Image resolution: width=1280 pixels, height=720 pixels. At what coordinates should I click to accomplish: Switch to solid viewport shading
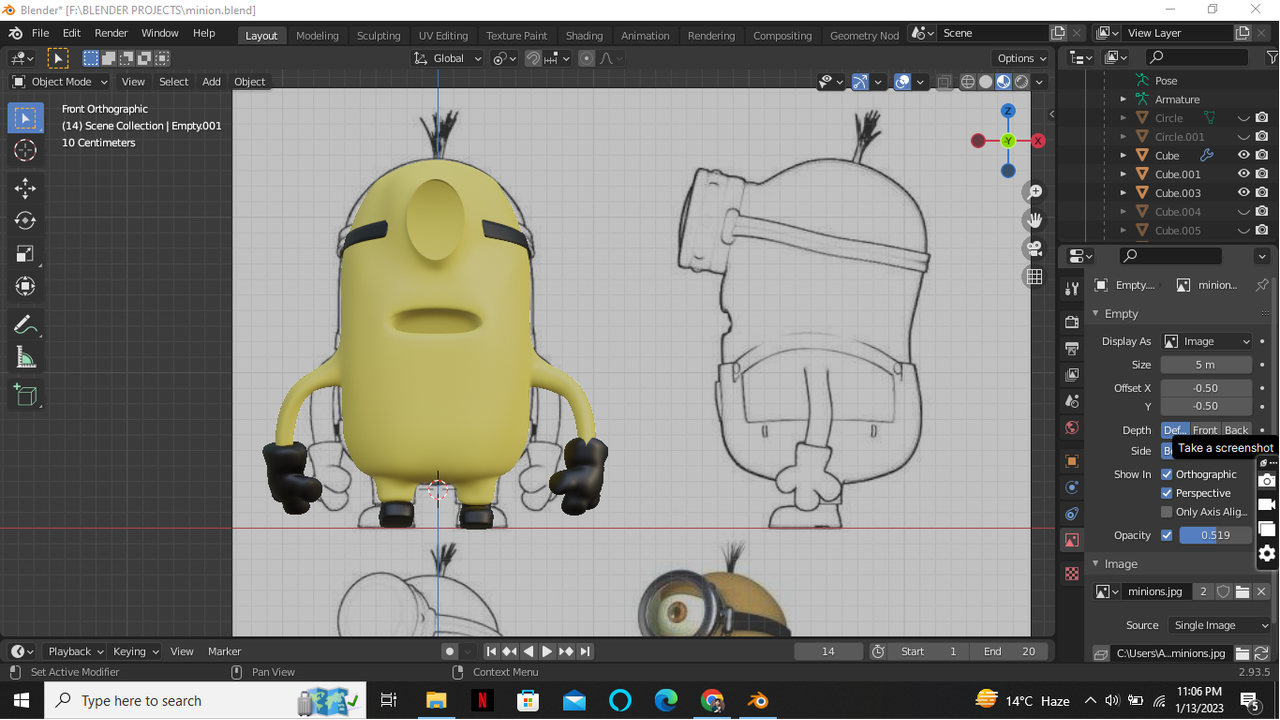click(x=985, y=82)
